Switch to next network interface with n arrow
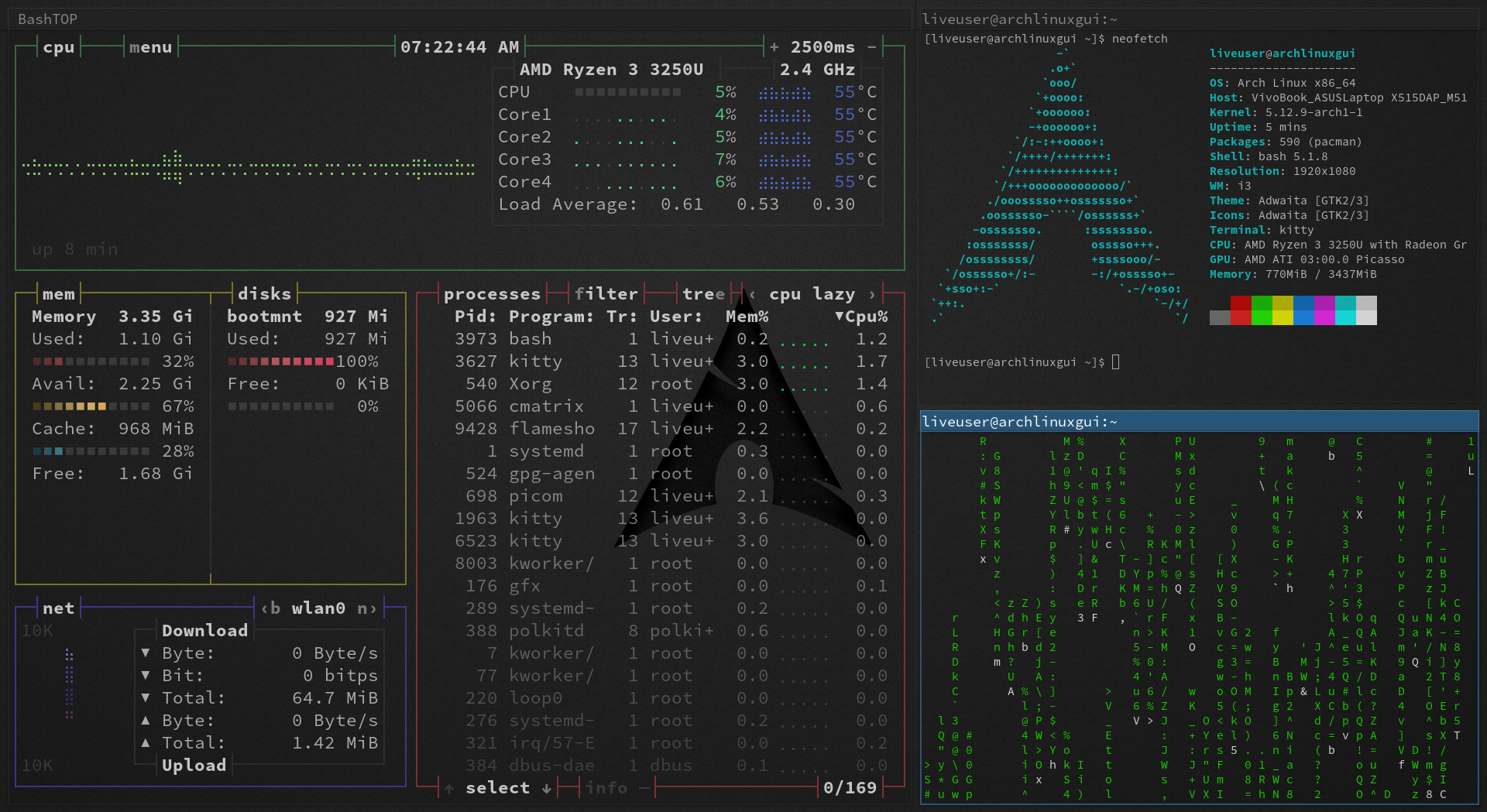Image resolution: width=1487 pixels, height=812 pixels. point(367,608)
